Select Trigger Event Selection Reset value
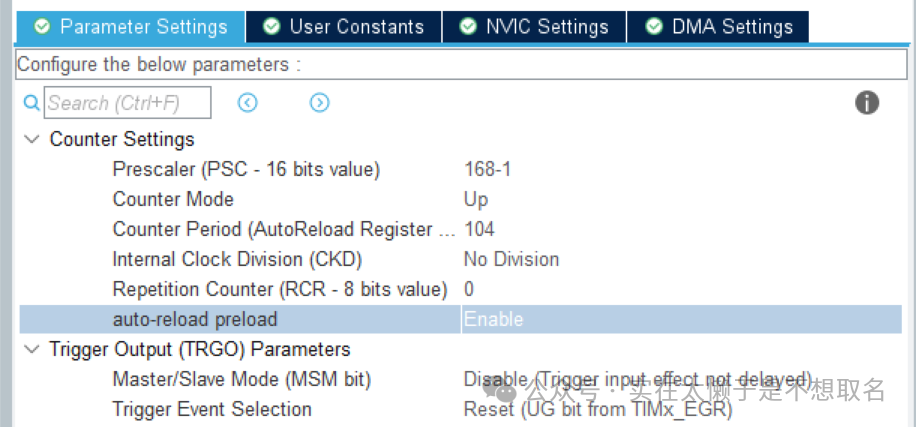This screenshot has width=916, height=427. click(598, 409)
